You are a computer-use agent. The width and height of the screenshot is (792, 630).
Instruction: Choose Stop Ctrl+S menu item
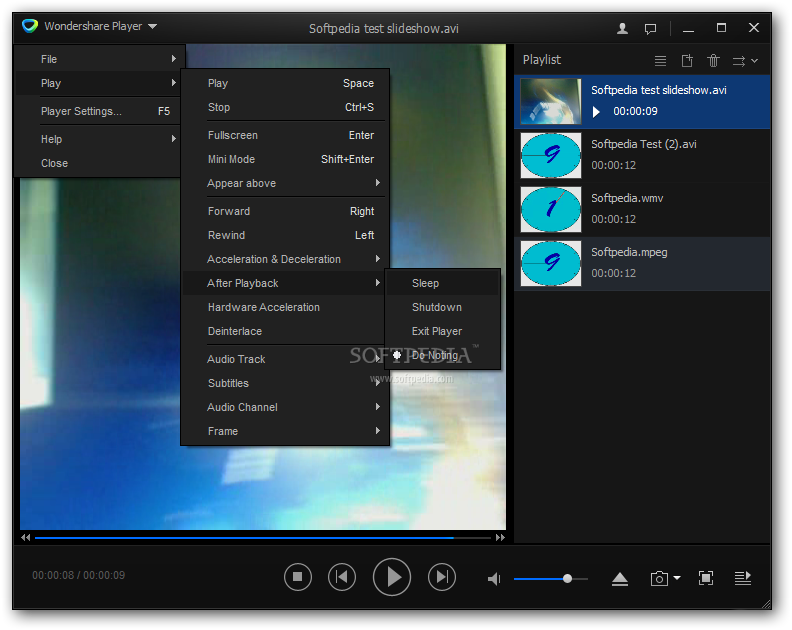[285, 107]
